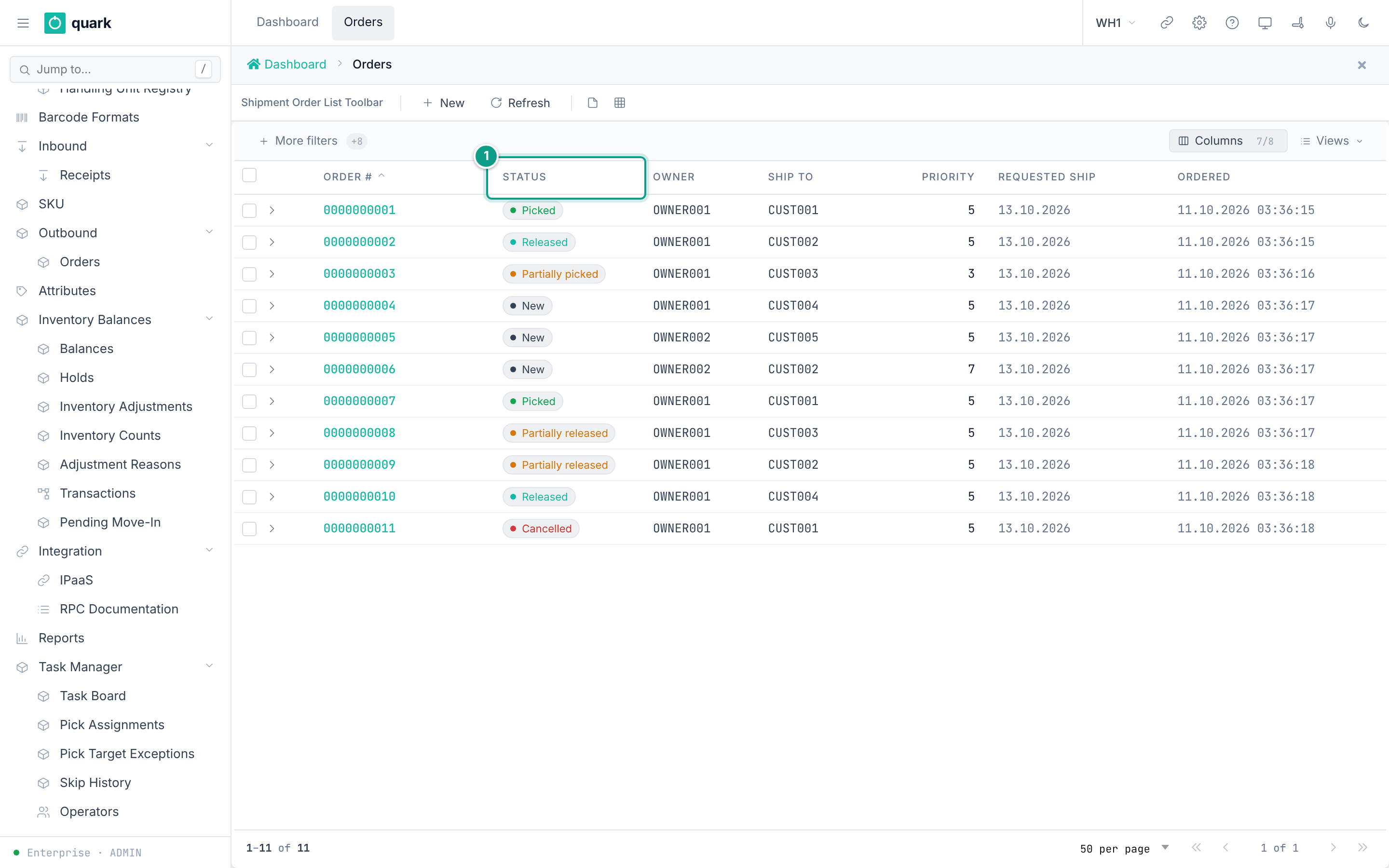Go to first page double-chevron icon
Image resolution: width=1389 pixels, height=868 pixels.
pyautogui.click(x=1196, y=847)
